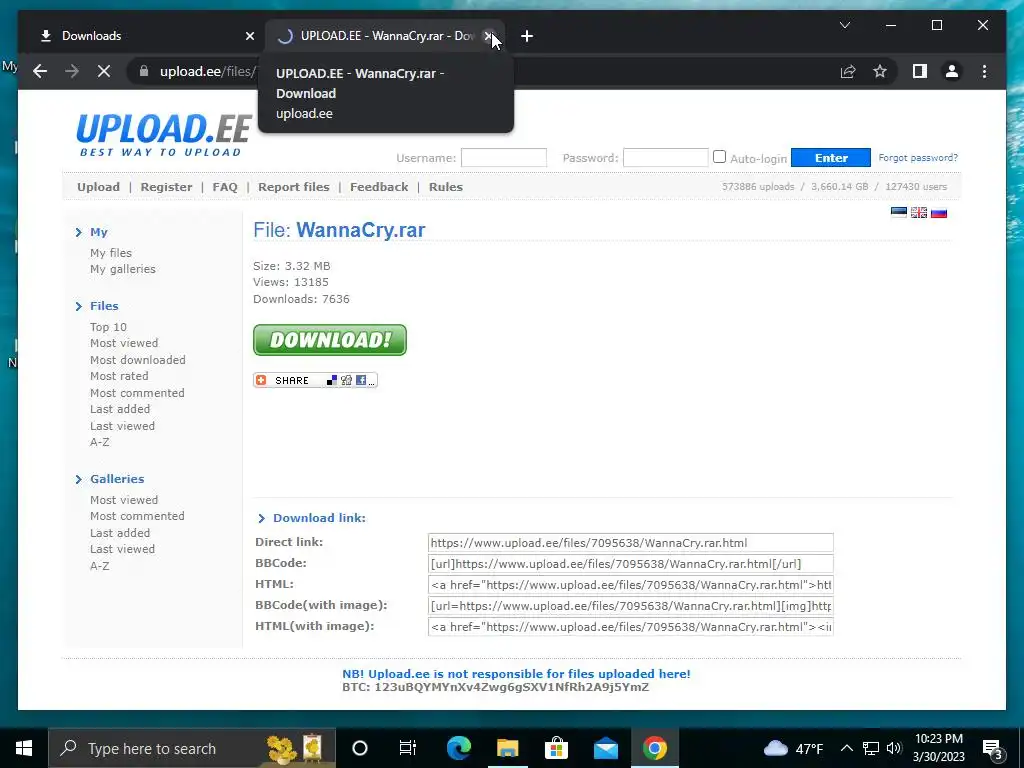The width and height of the screenshot is (1024, 768).
Task: Click the UPLOAD.EE logo
Action: 163,135
